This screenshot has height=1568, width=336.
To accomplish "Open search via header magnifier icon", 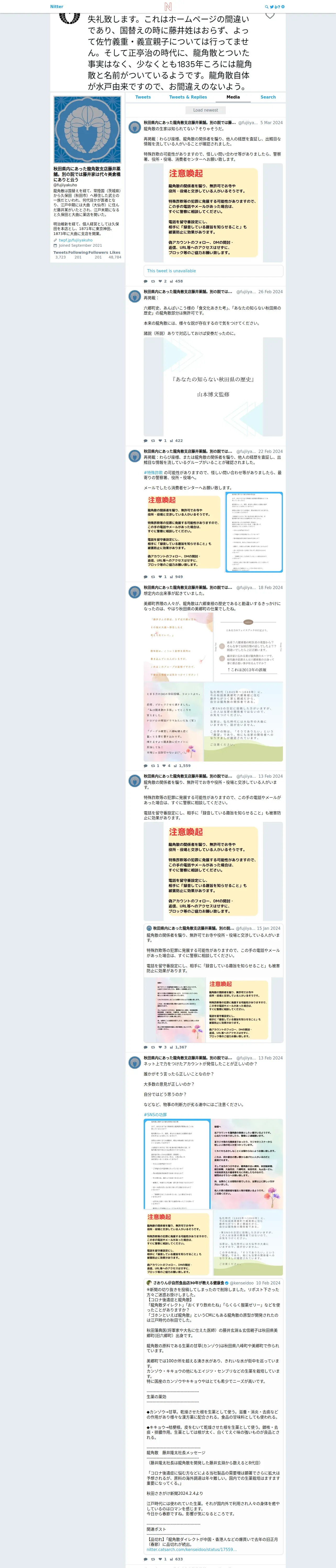I will coord(266,7).
